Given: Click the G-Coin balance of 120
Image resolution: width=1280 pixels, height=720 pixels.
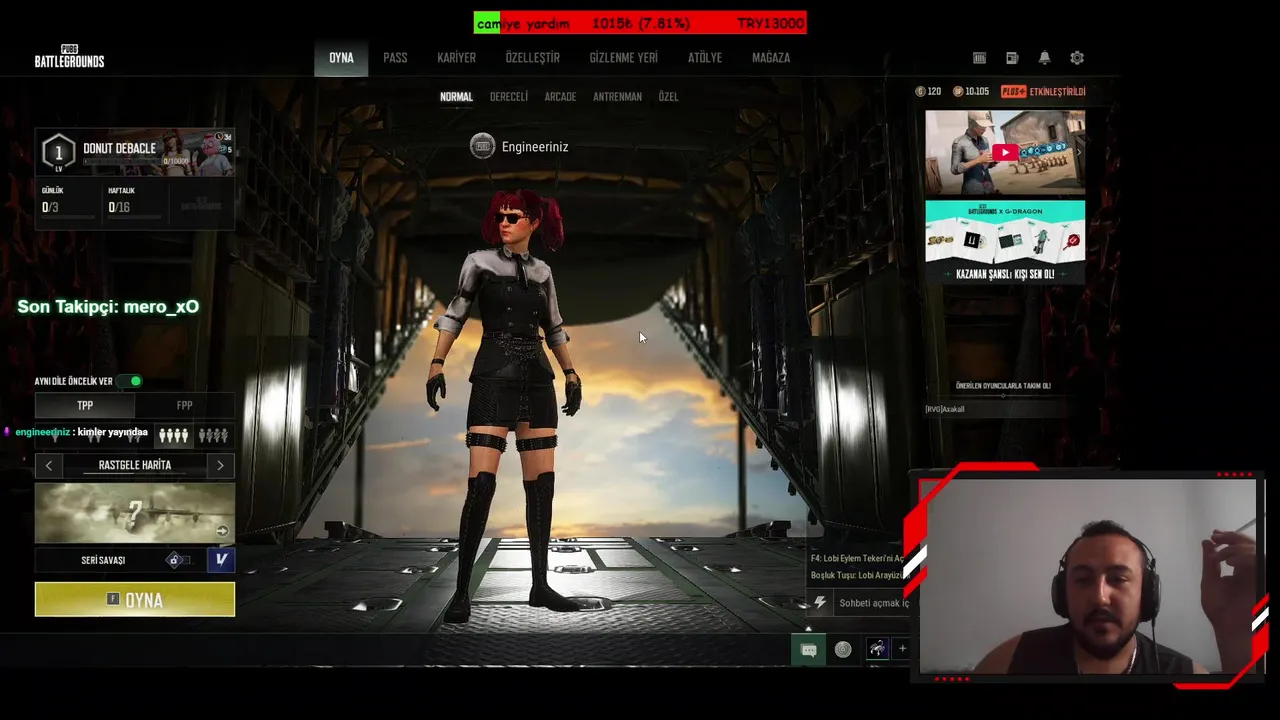Looking at the screenshot, I should (x=928, y=91).
